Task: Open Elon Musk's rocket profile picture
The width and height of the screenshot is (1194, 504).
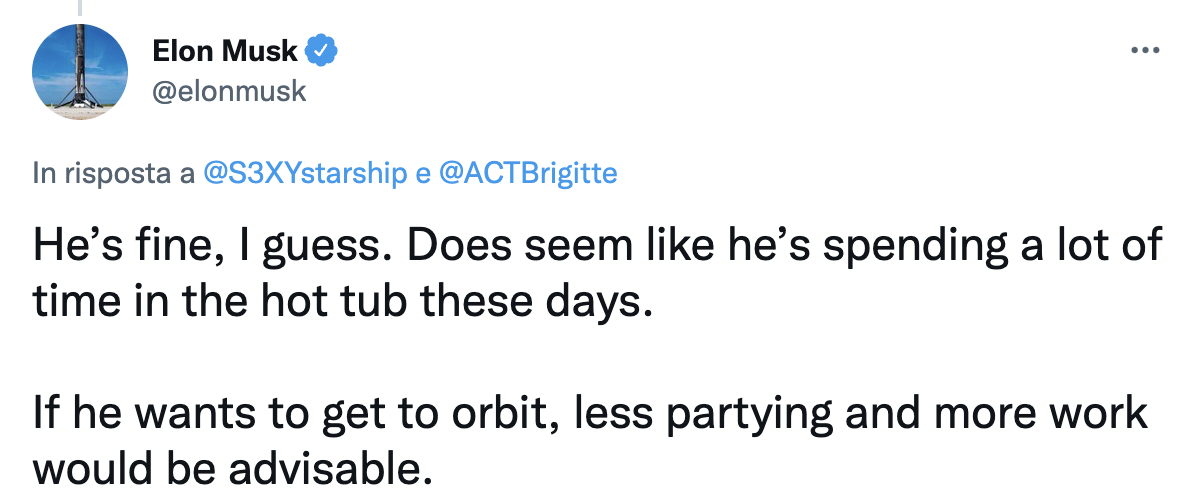Action: (80, 71)
